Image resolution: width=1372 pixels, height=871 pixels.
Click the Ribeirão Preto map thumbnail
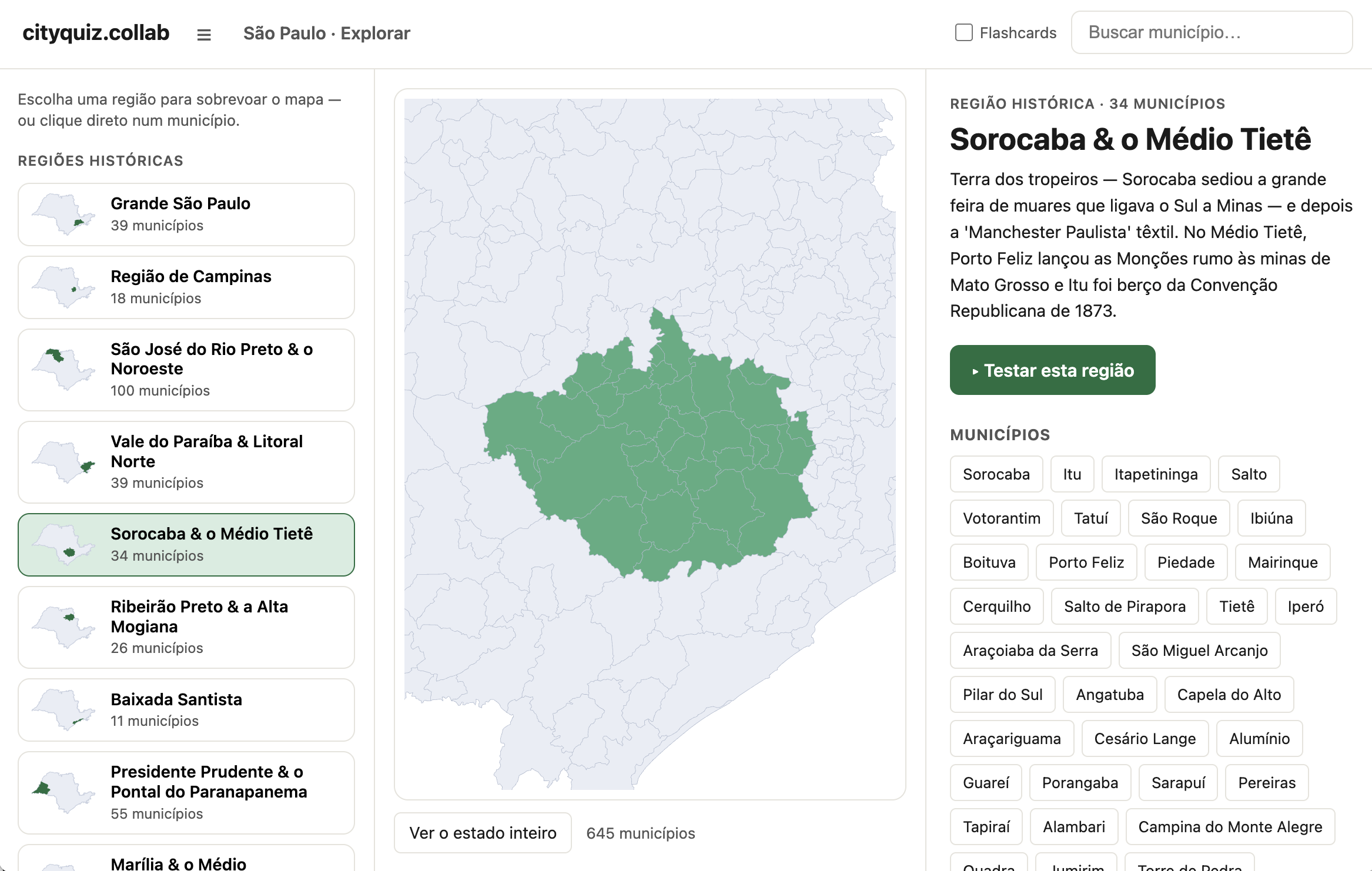[x=63, y=627]
